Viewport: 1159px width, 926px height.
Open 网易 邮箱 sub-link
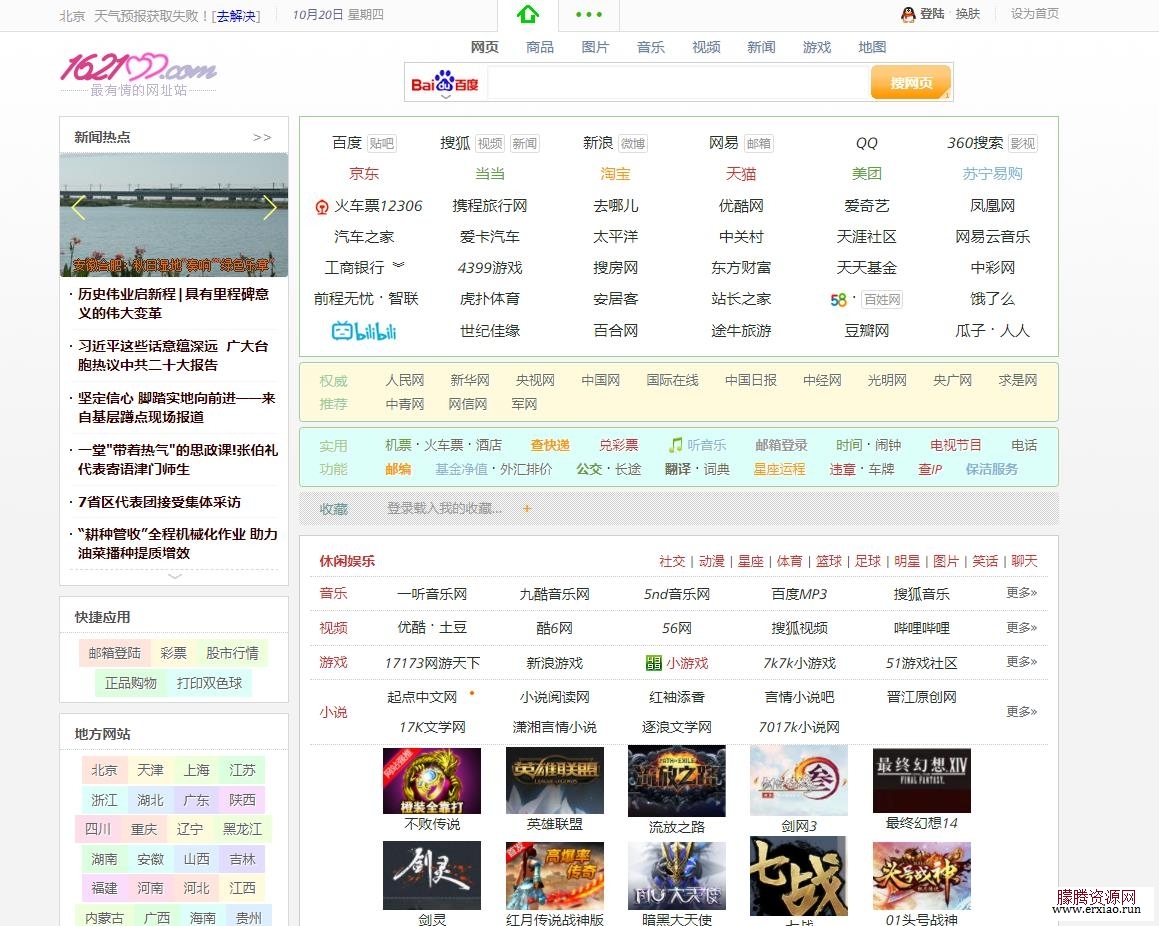tap(758, 143)
